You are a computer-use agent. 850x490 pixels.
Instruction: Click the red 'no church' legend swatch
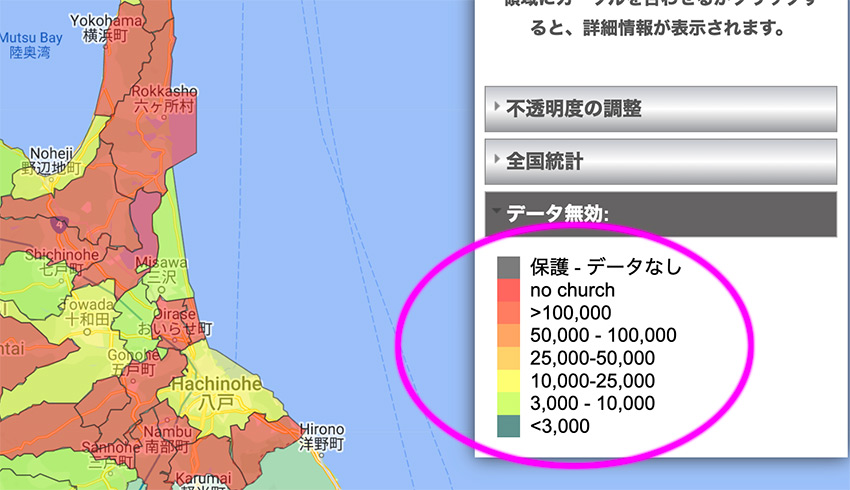509,290
